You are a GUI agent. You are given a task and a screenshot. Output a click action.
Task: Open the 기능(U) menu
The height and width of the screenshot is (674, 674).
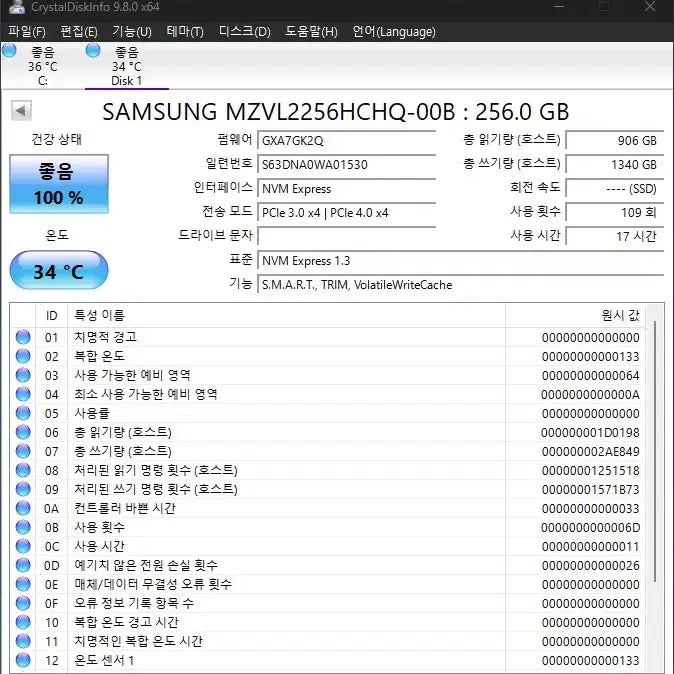pyautogui.click(x=132, y=32)
